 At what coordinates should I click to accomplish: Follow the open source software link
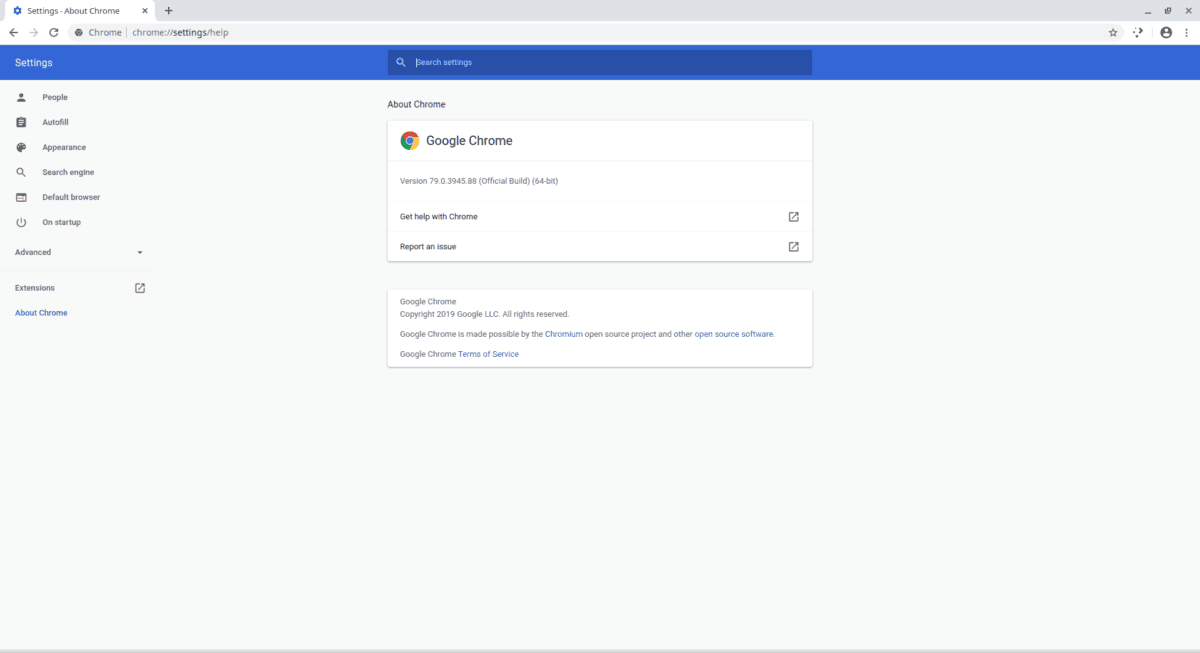tap(734, 334)
